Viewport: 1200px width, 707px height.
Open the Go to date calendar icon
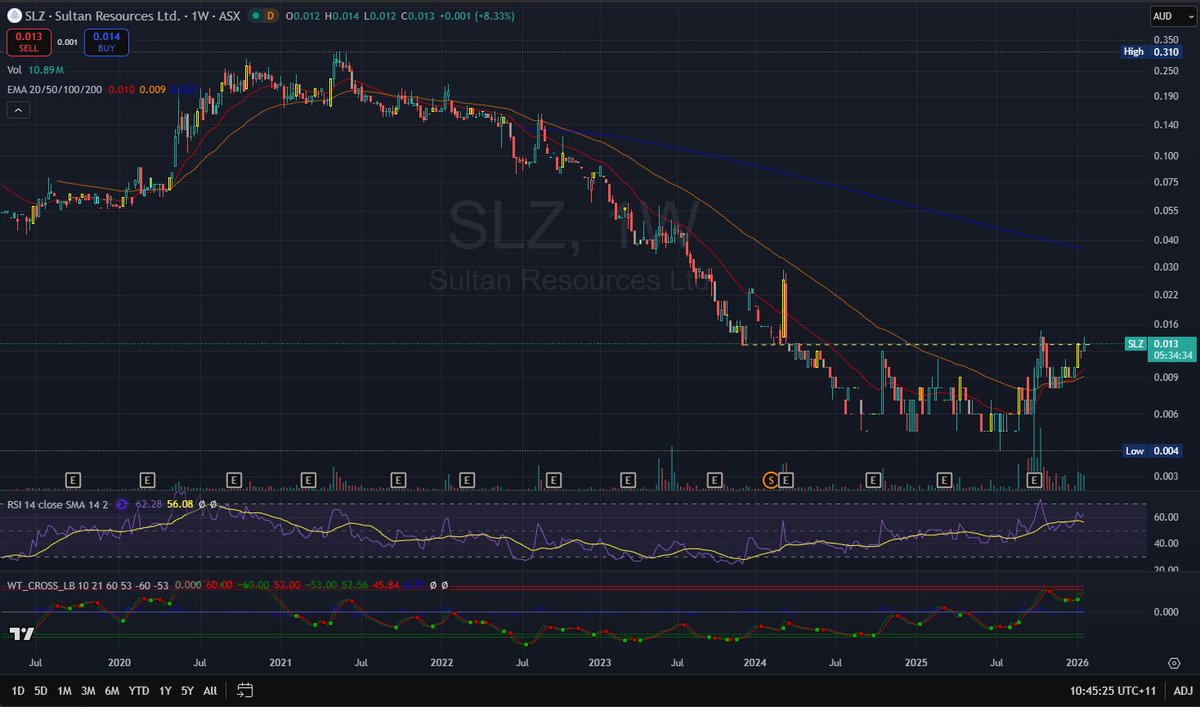pyautogui.click(x=246, y=690)
